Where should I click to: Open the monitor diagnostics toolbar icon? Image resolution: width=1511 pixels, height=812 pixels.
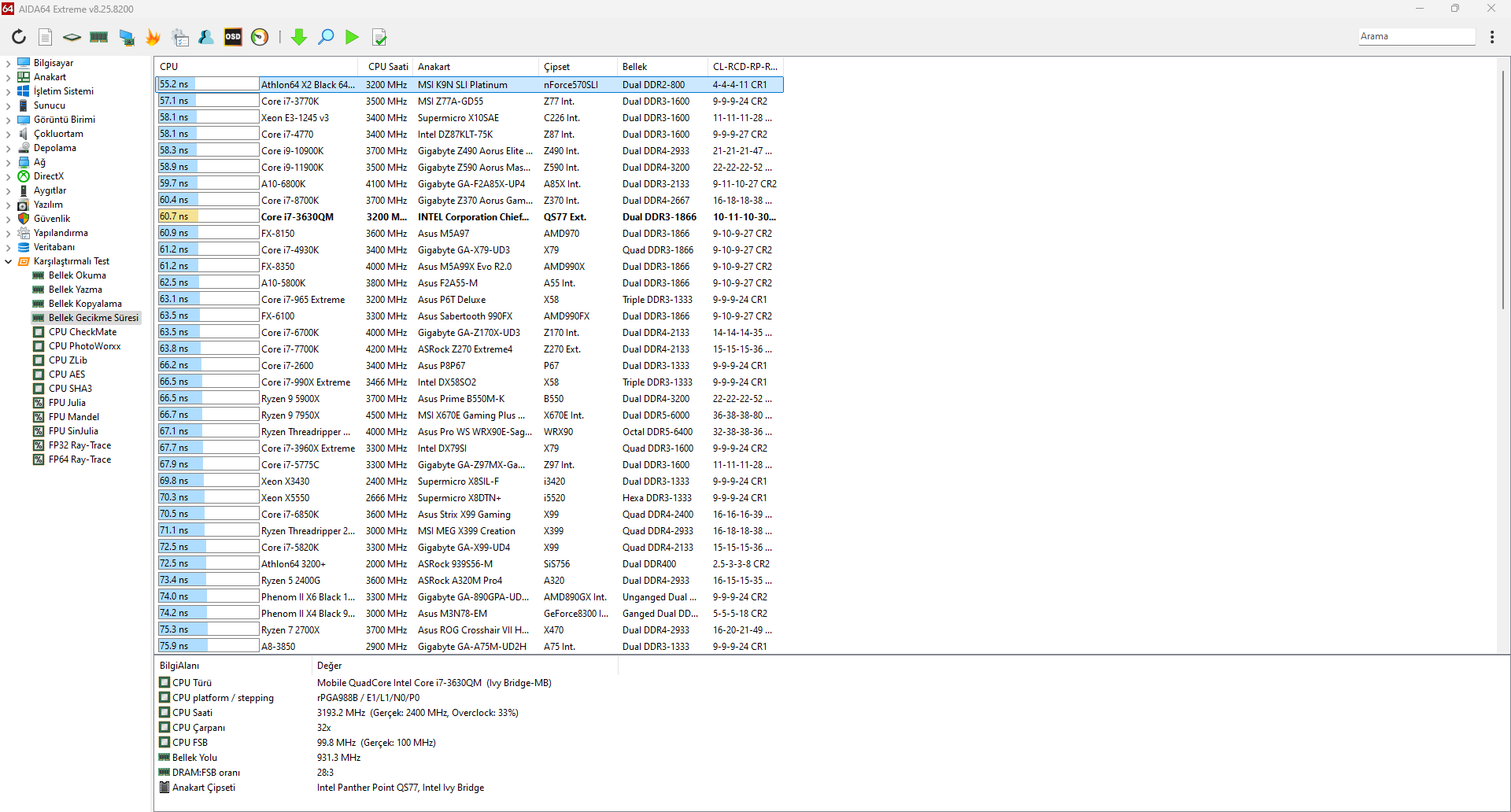(x=127, y=37)
